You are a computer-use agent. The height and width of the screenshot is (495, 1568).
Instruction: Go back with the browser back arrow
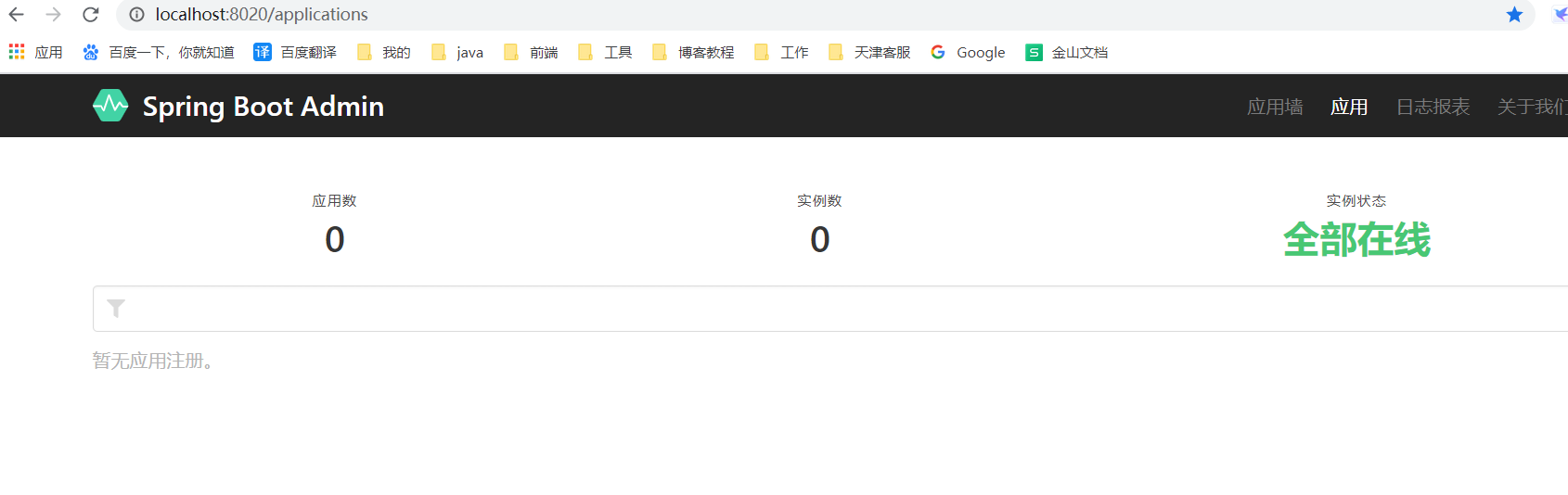[x=17, y=15]
